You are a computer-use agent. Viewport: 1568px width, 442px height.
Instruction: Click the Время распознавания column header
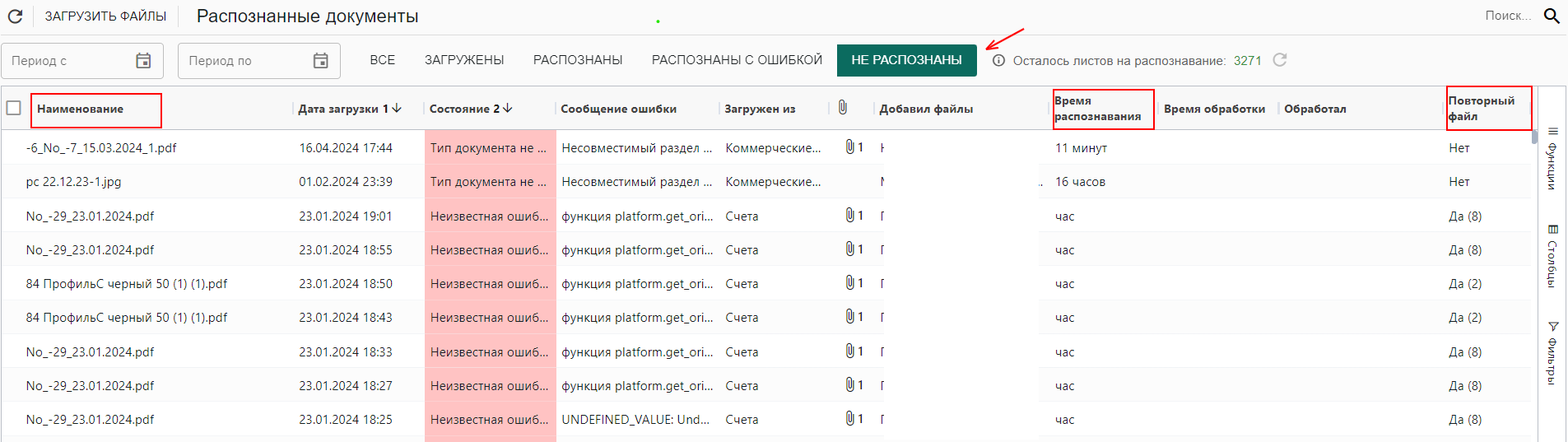pyautogui.click(x=1097, y=109)
